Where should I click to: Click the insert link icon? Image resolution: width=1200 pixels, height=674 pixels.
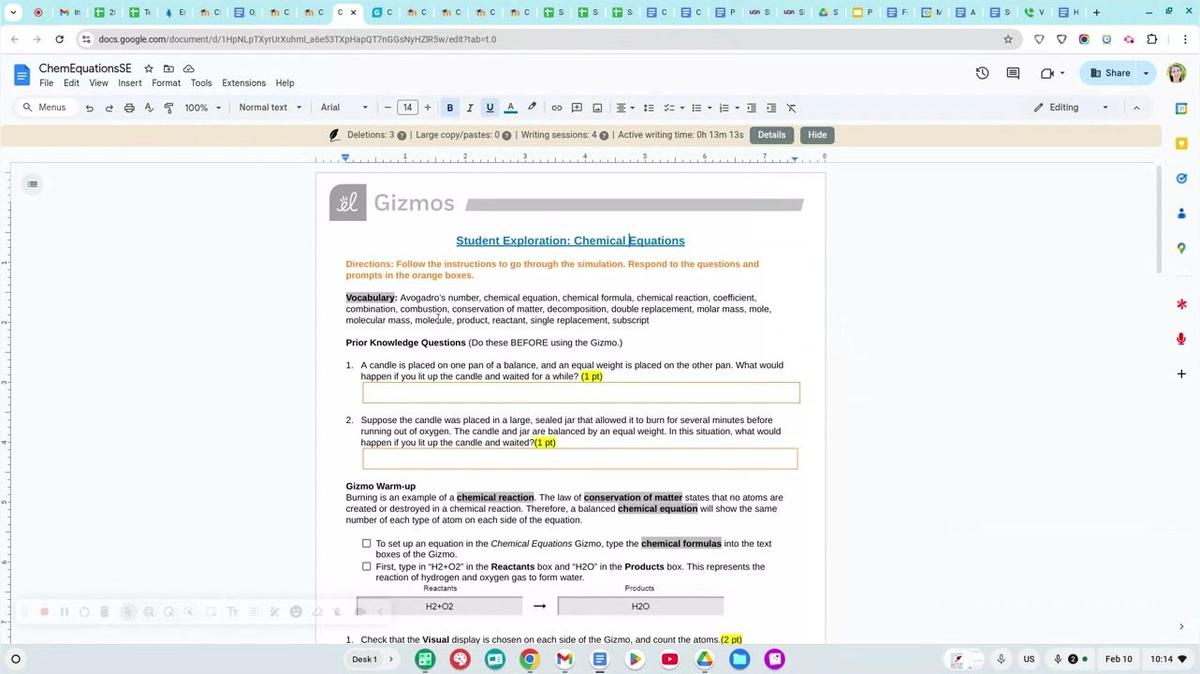tap(557, 108)
